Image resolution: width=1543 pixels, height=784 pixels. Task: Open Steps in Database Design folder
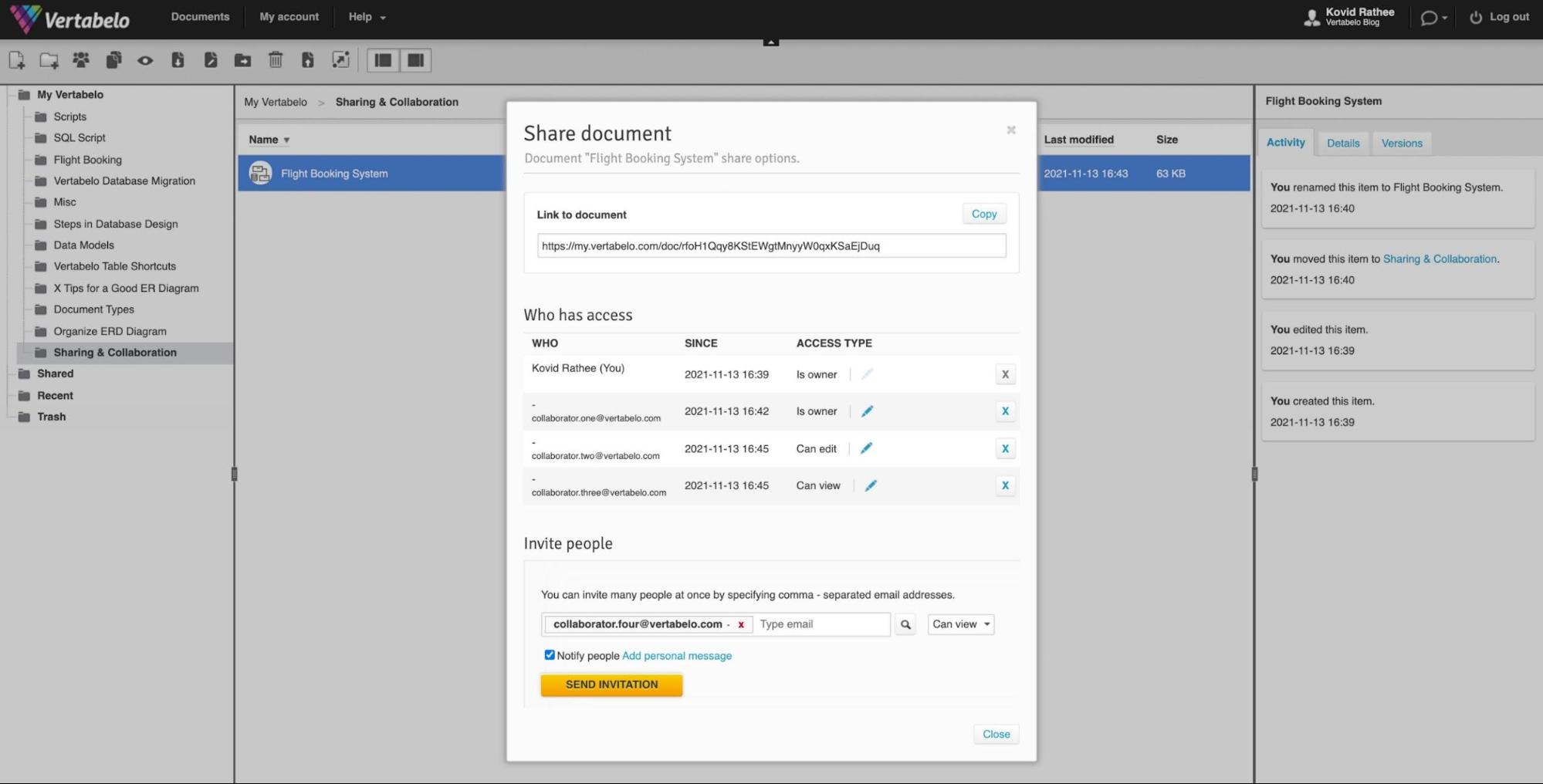click(x=116, y=224)
